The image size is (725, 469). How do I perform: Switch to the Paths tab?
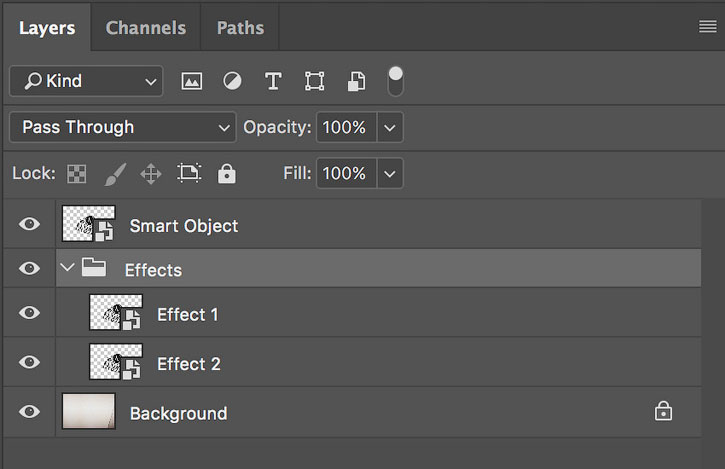pos(240,28)
